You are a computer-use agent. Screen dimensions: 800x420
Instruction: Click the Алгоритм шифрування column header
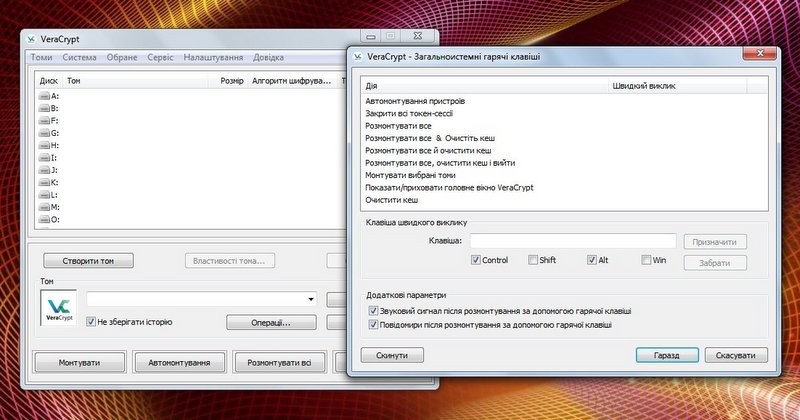click(292, 81)
